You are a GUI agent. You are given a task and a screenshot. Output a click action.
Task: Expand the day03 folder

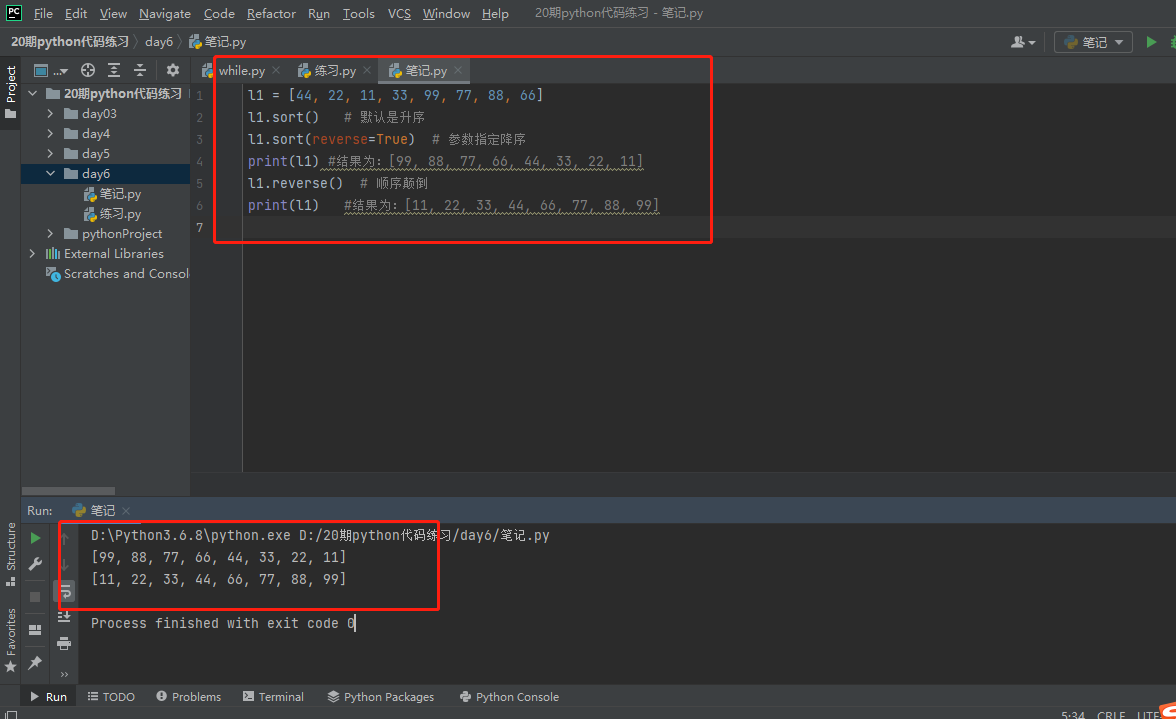50,113
